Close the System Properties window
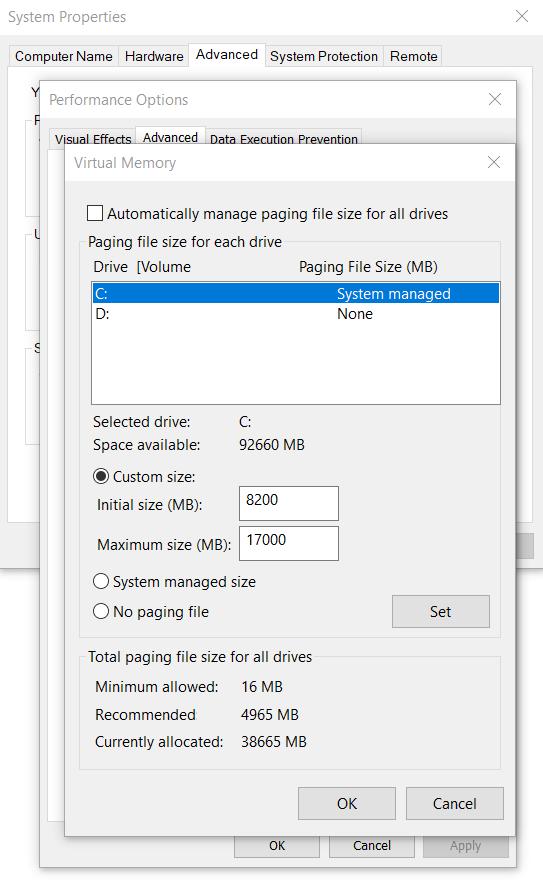This screenshot has width=543, height=880. pos(522,16)
